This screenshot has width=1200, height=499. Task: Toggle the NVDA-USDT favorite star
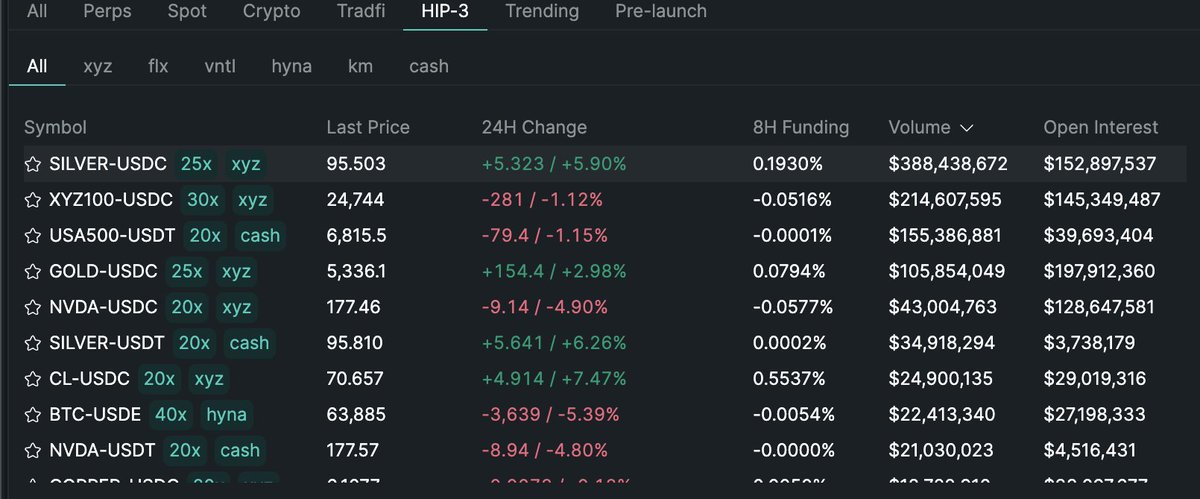click(x=33, y=450)
